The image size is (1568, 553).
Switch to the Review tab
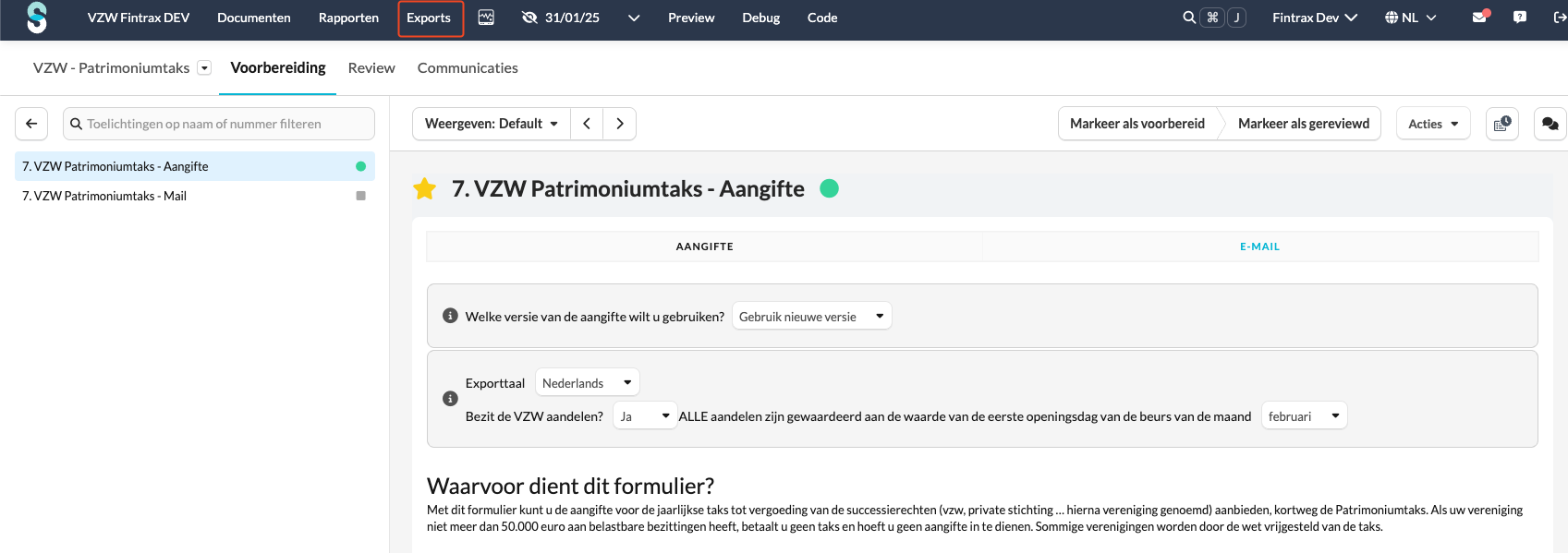tap(371, 68)
